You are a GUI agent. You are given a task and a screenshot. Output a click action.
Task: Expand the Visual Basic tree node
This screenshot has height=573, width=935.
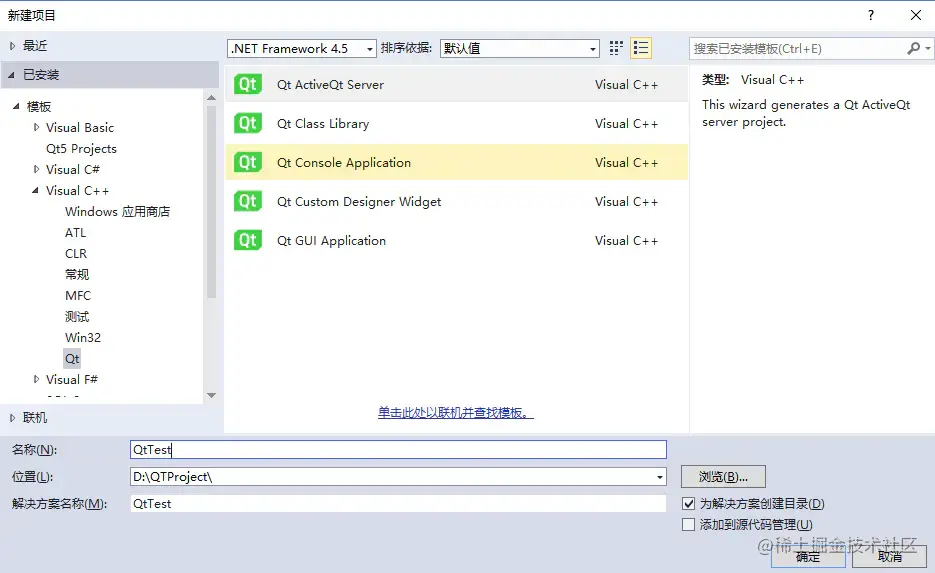coord(36,128)
